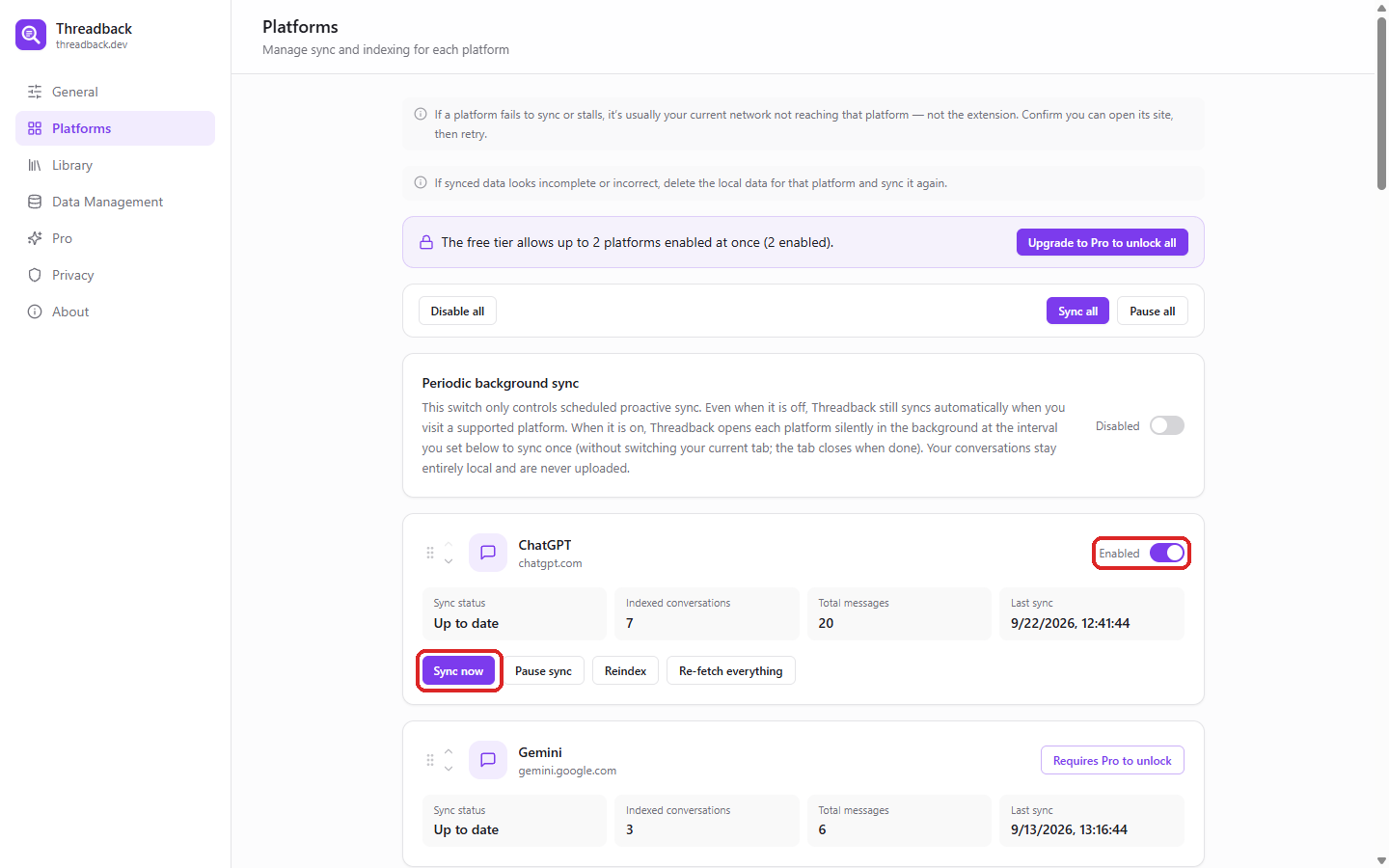Viewport: 1389px width, 868px height.
Task: Click the Reindex button for ChatGPT
Action: 625,670
